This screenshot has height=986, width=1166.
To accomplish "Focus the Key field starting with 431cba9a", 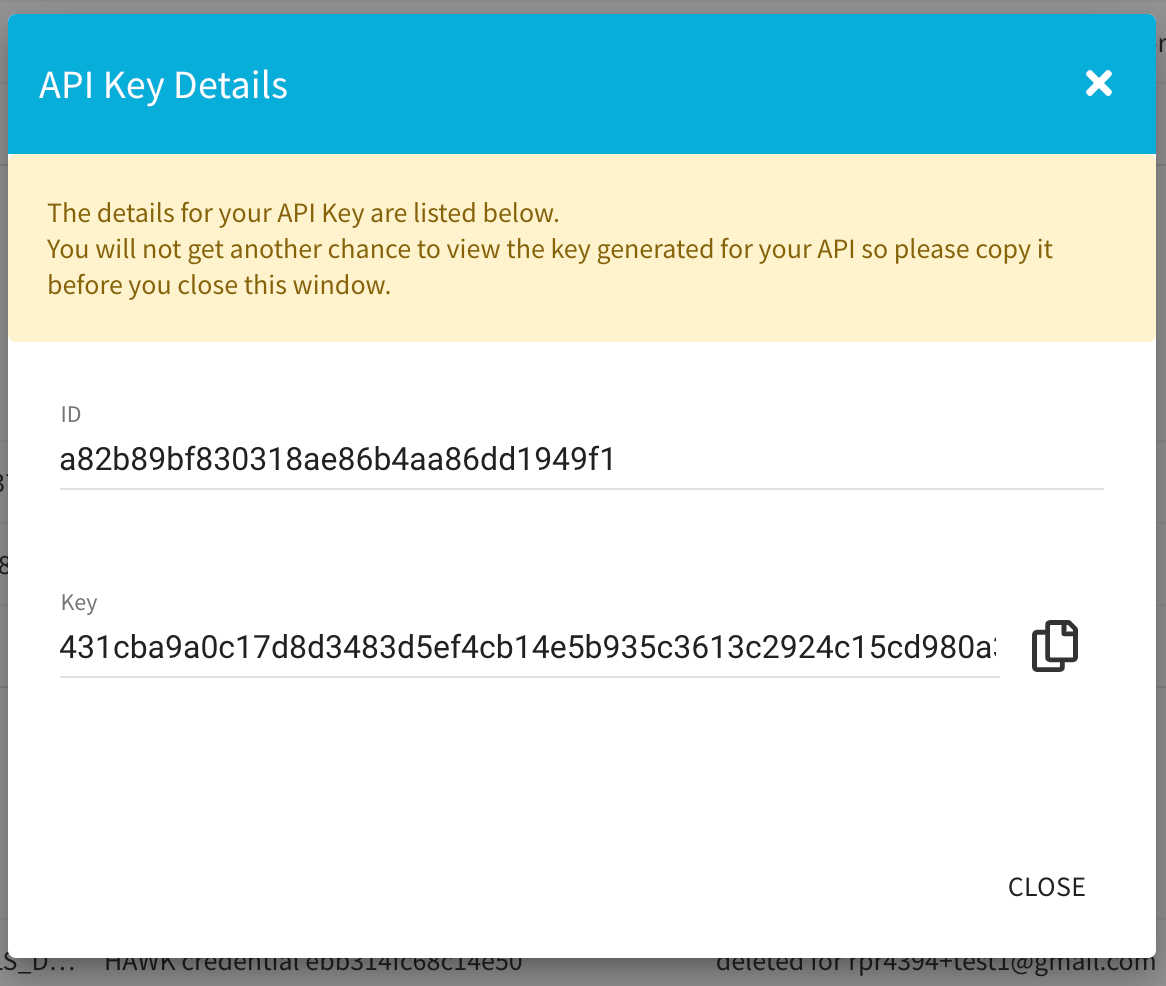I will pos(529,648).
